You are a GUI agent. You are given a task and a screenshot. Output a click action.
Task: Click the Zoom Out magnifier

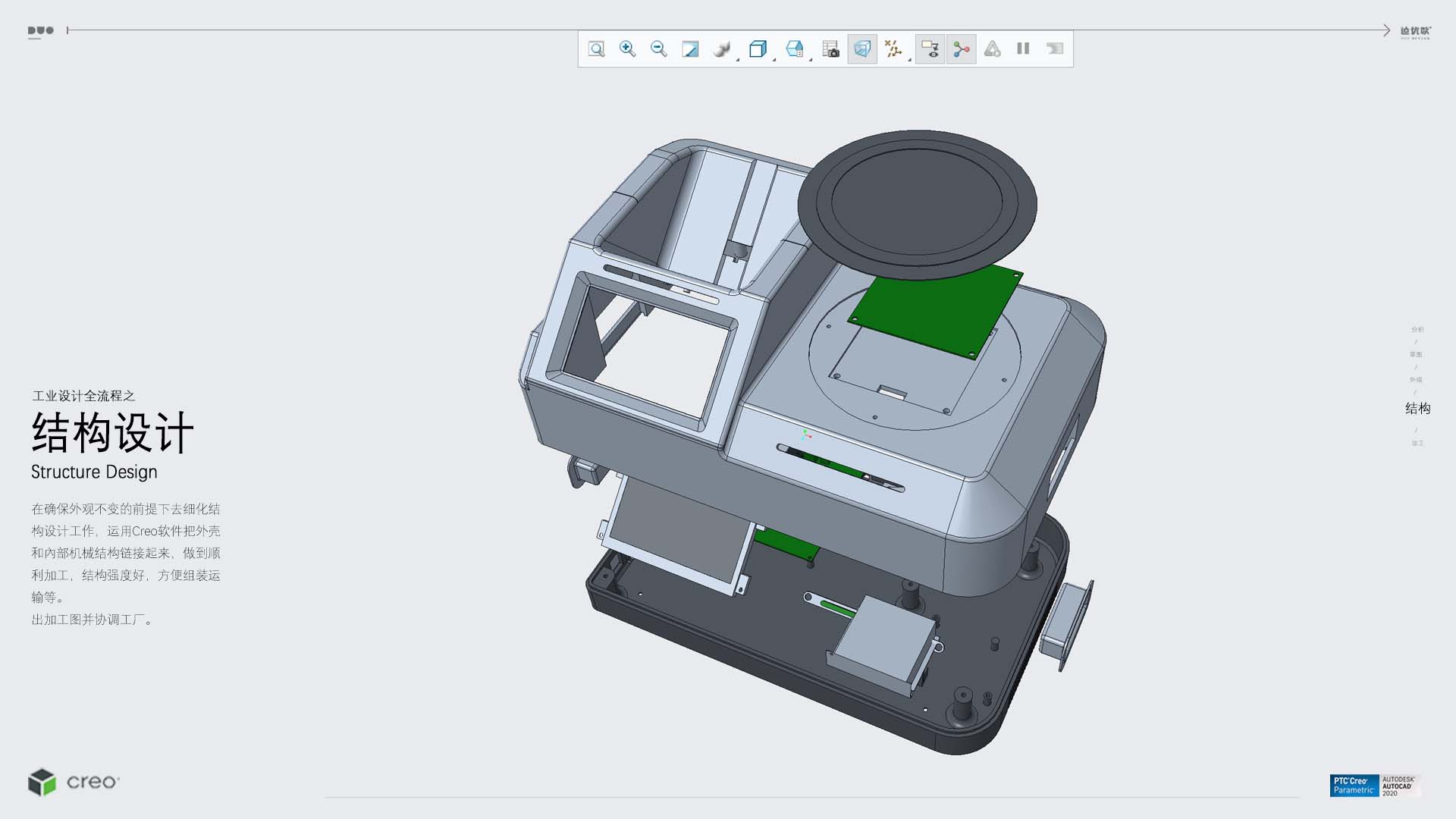point(658,49)
